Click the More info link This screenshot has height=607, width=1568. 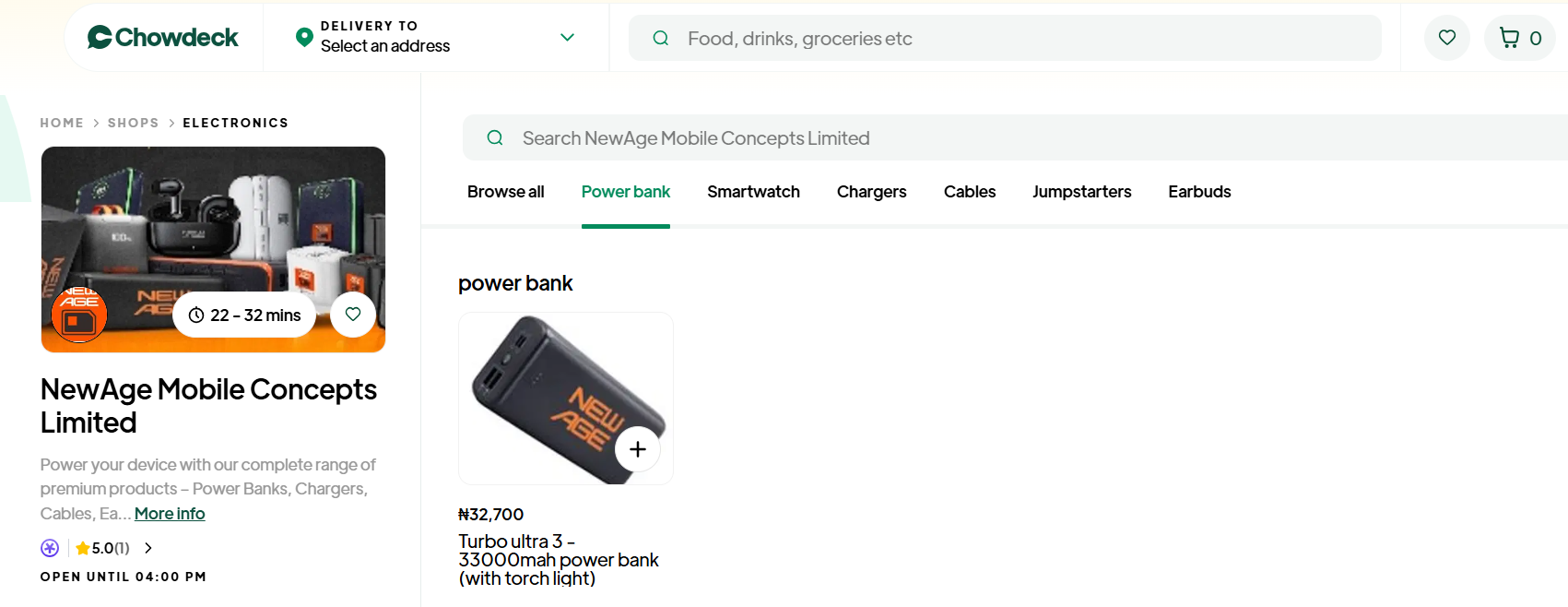170,514
